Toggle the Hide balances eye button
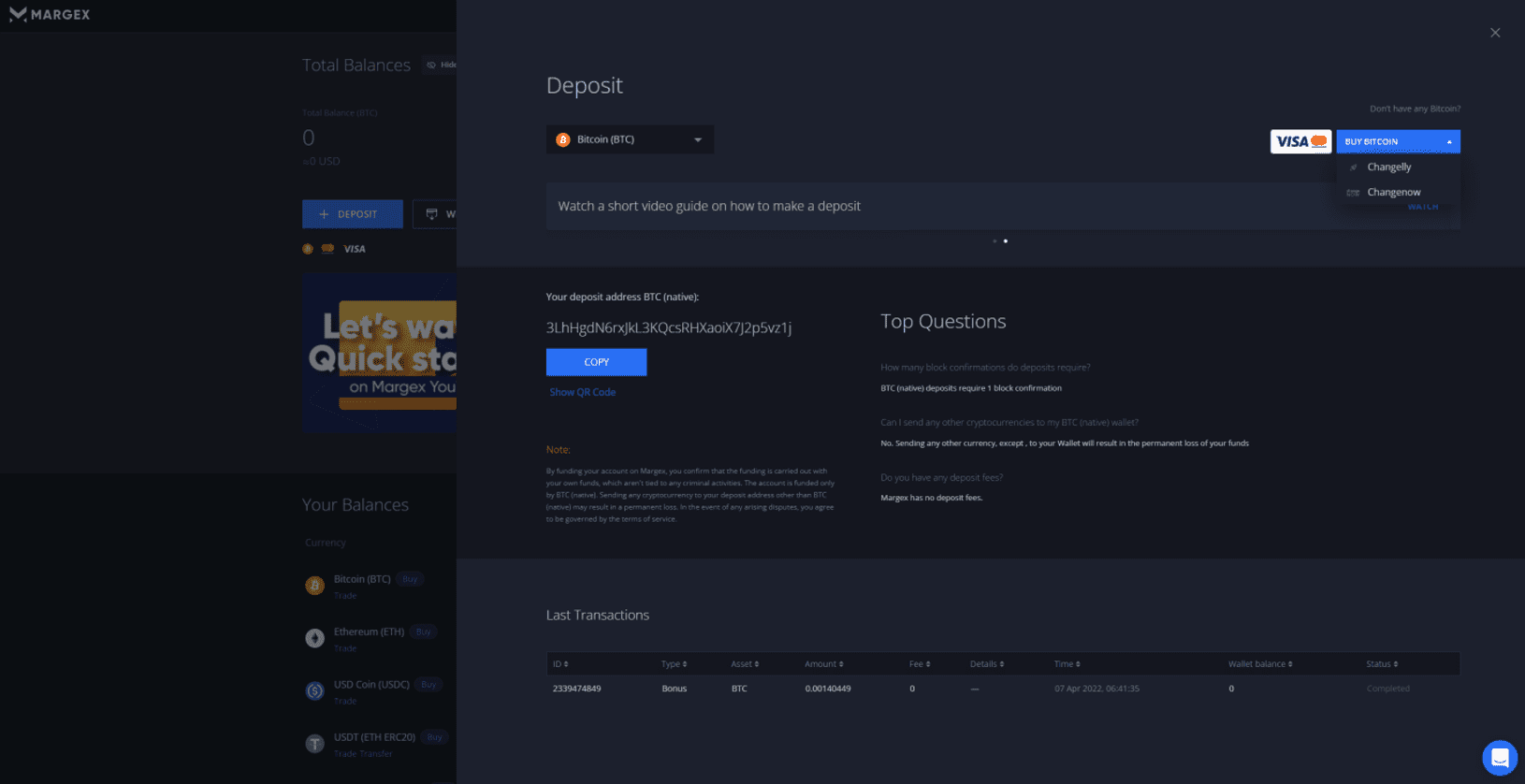Viewport: 1525px width, 784px height. (441, 65)
